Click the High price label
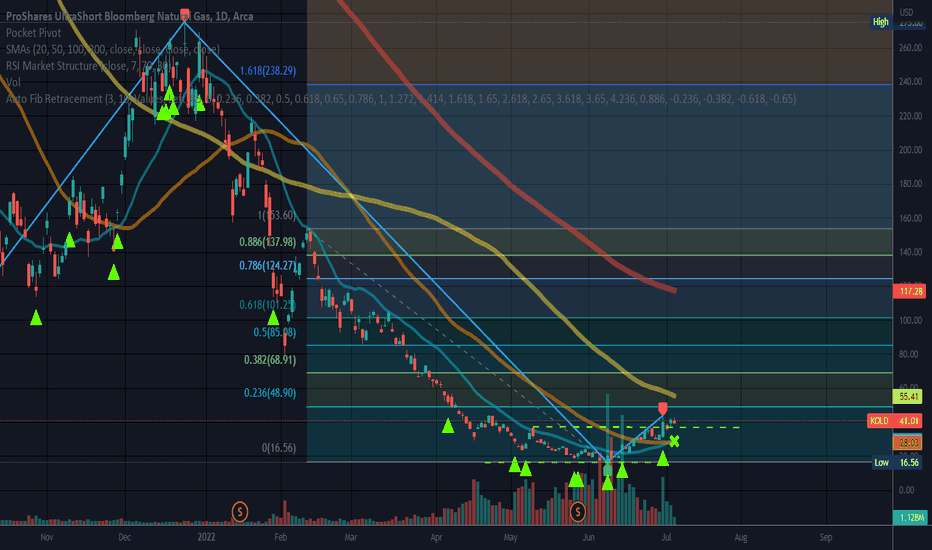The image size is (932, 550). (x=880, y=22)
